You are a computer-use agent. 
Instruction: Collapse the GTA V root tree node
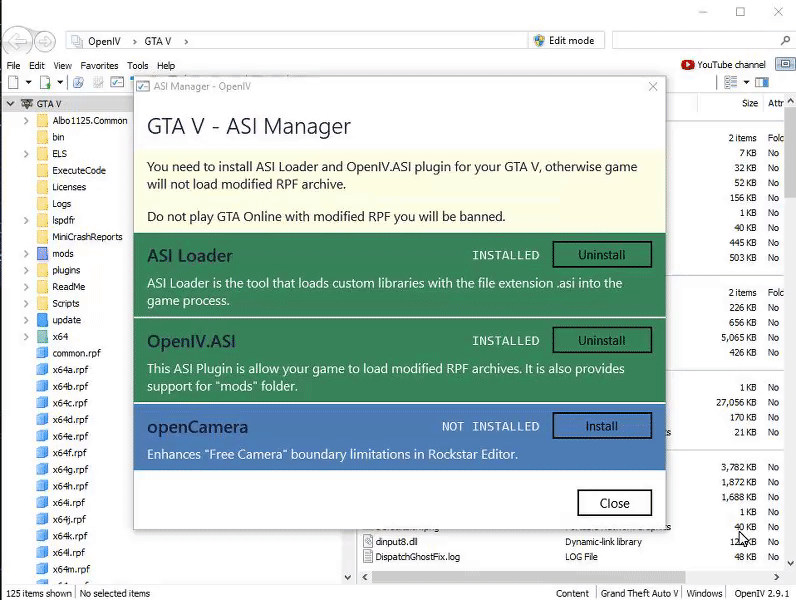(10, 104)
